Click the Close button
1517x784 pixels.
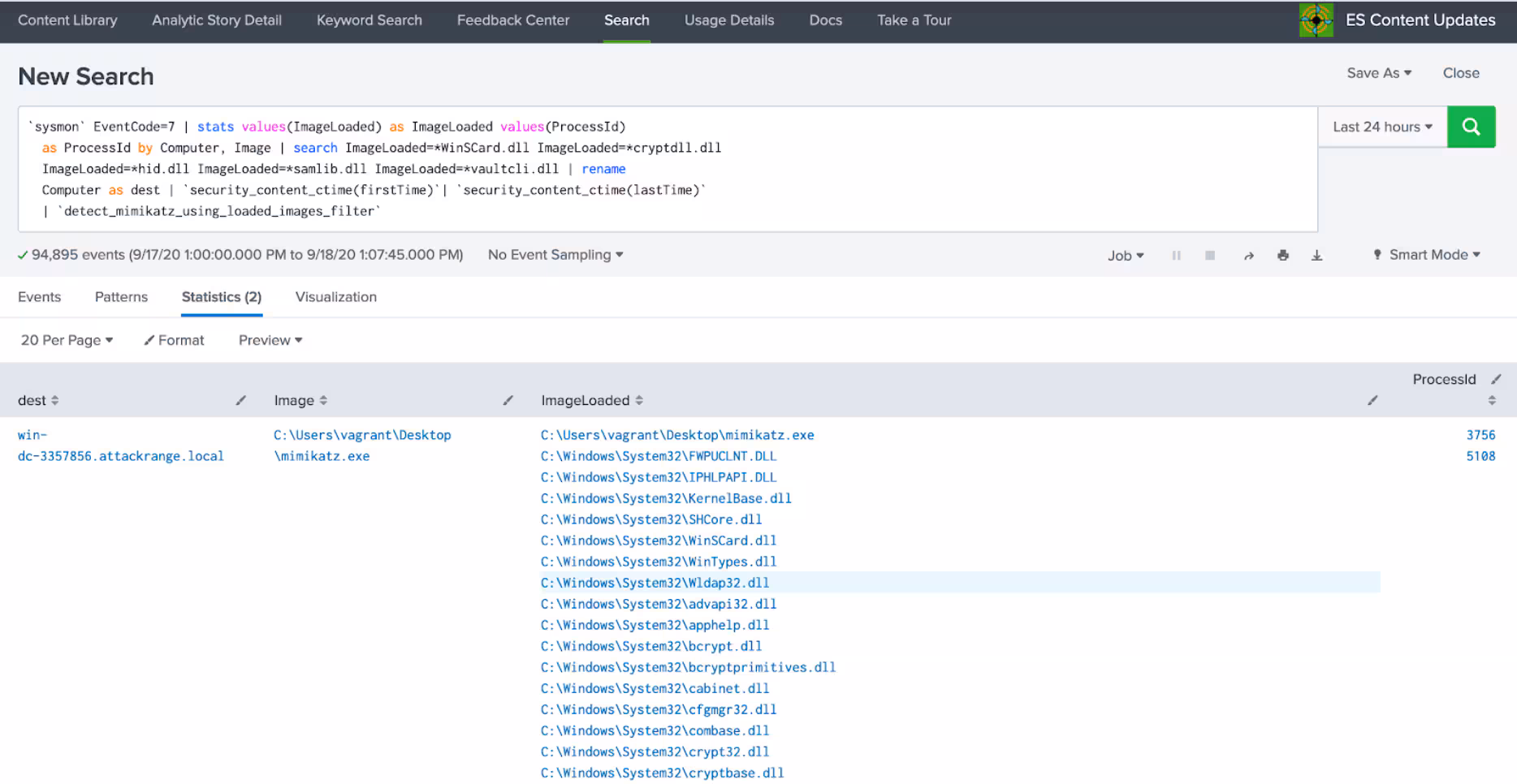pyautogui.click(x=1460, y=73)
